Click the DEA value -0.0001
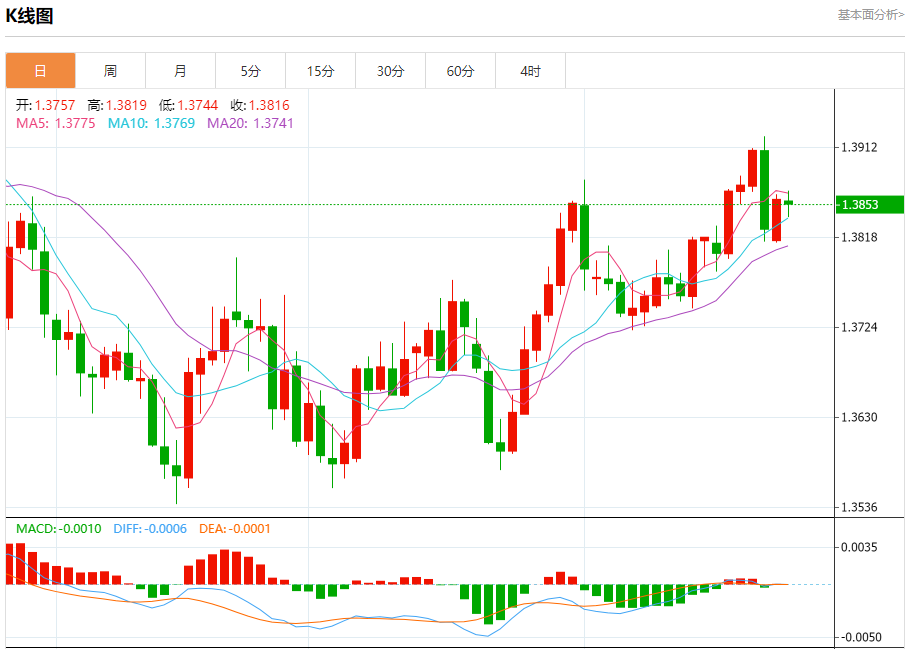 248,528
